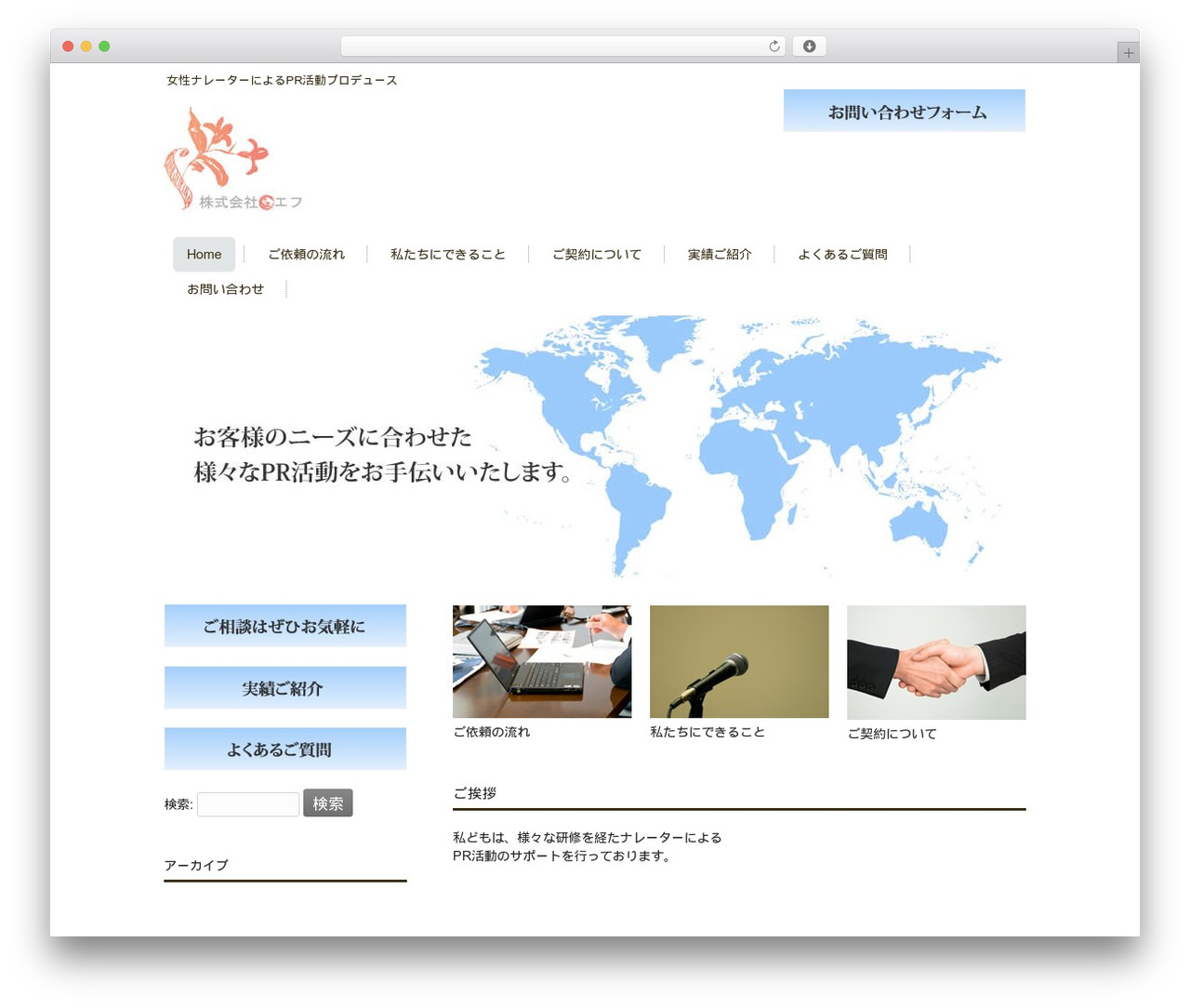Click the アーカイブ sidebar heading
The image size is (1190, 1008).
[x=196, y=866]
